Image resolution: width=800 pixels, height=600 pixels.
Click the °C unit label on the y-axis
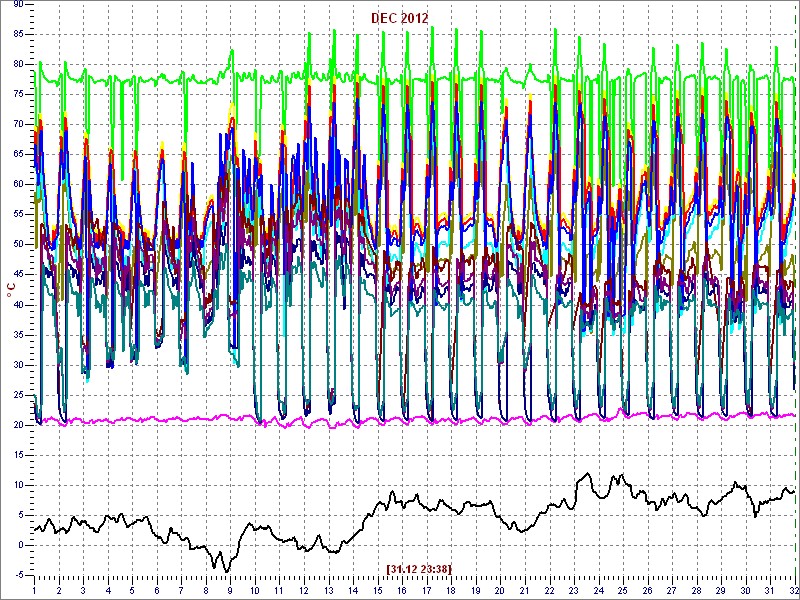click(11, 290)
